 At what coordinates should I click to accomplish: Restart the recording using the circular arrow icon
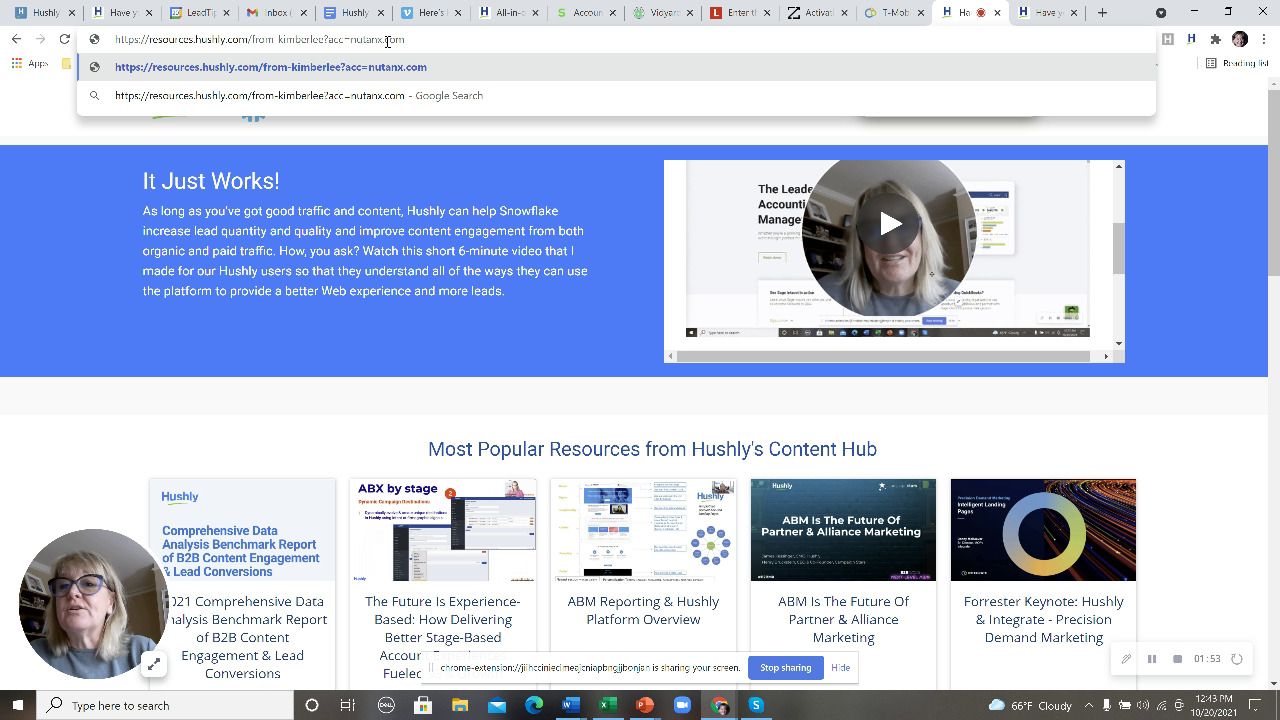(1237, 659)
